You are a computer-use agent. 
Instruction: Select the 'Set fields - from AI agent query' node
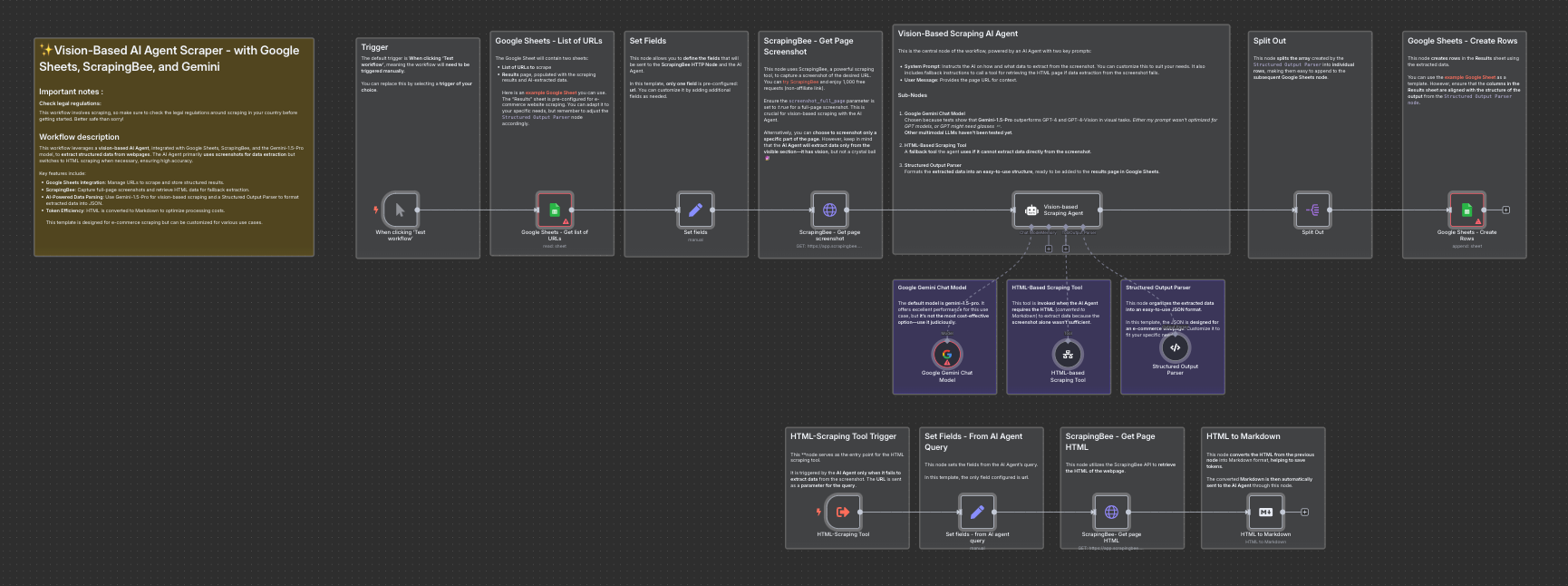pyautogui.click(x=977, y=512)
